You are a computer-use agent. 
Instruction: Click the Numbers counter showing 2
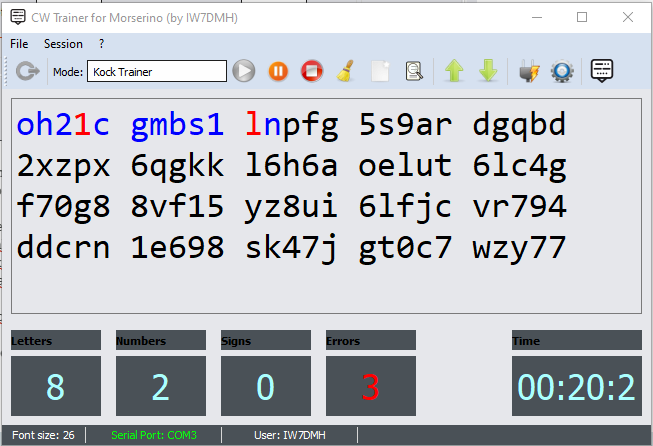click(x=161, y=386)
